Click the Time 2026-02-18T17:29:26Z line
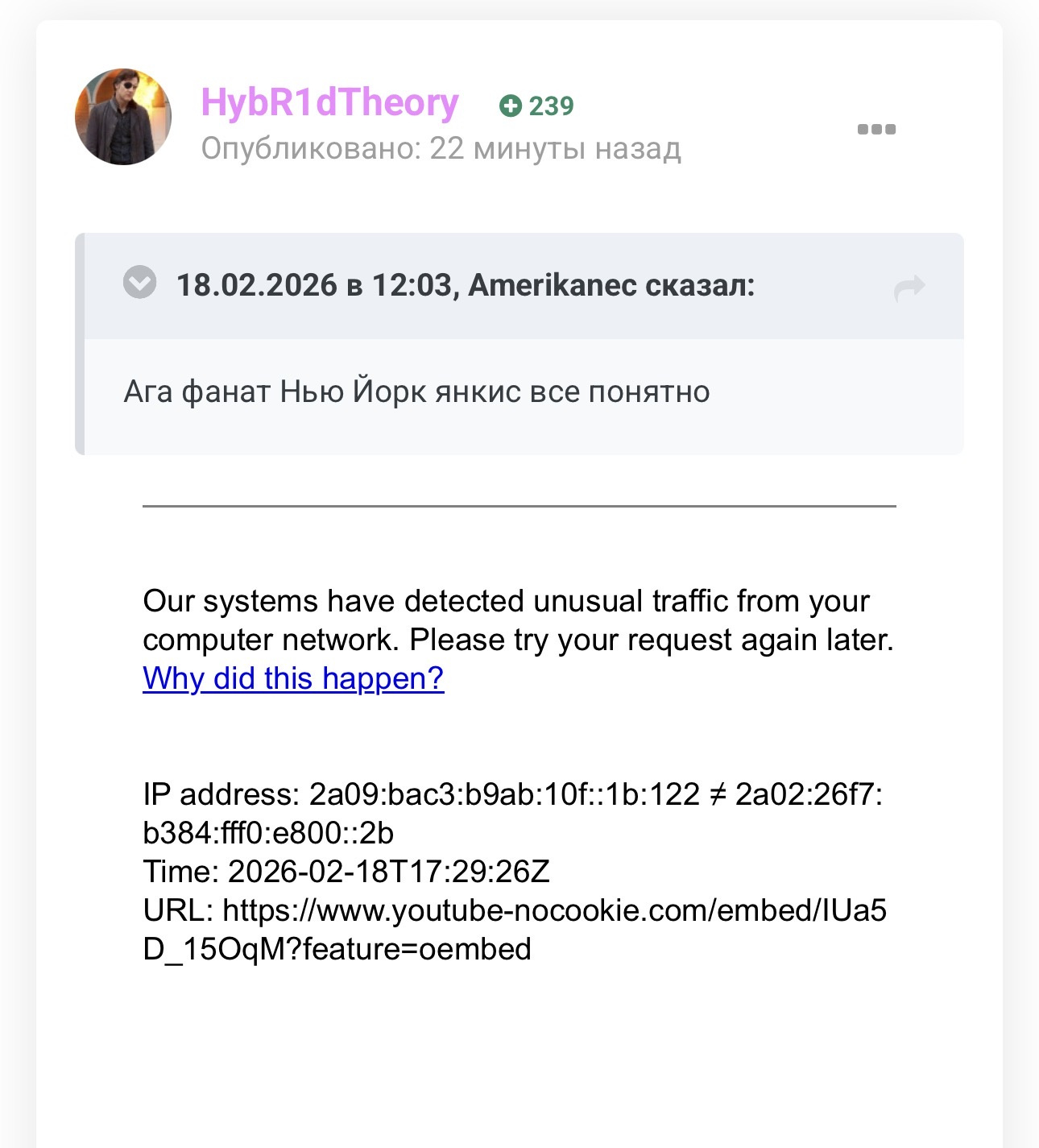This screenshot has width=1039, height=1148. coord(346,872)
